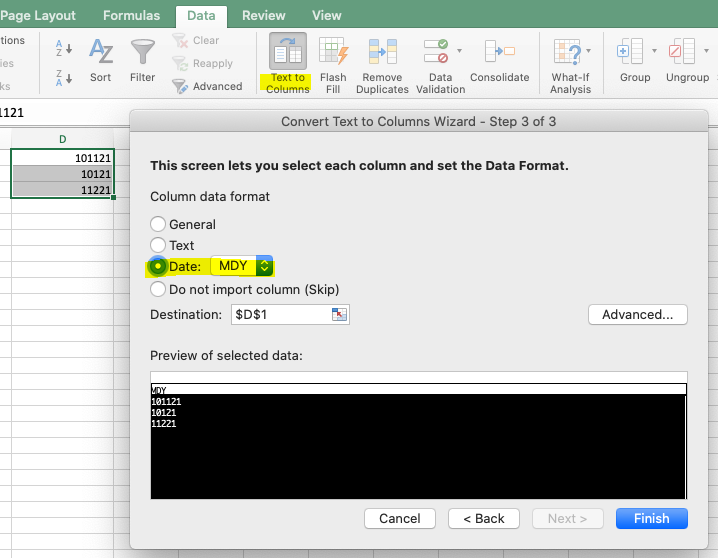Select the Data ribbon tab
The height and width of the screenshot is (558, 718).
(x=201, y=16)
